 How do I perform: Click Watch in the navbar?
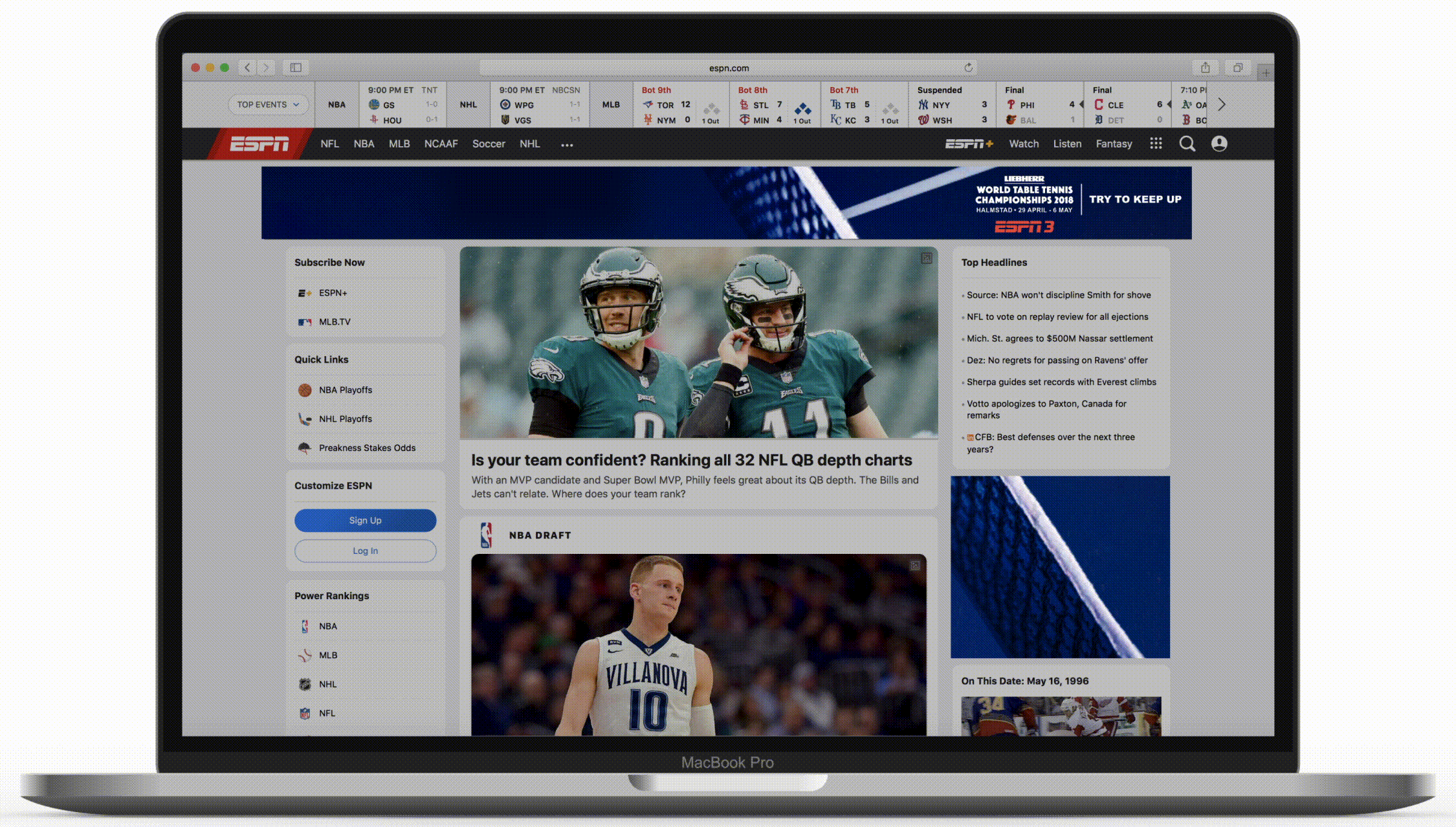[x=1024, y=144]
